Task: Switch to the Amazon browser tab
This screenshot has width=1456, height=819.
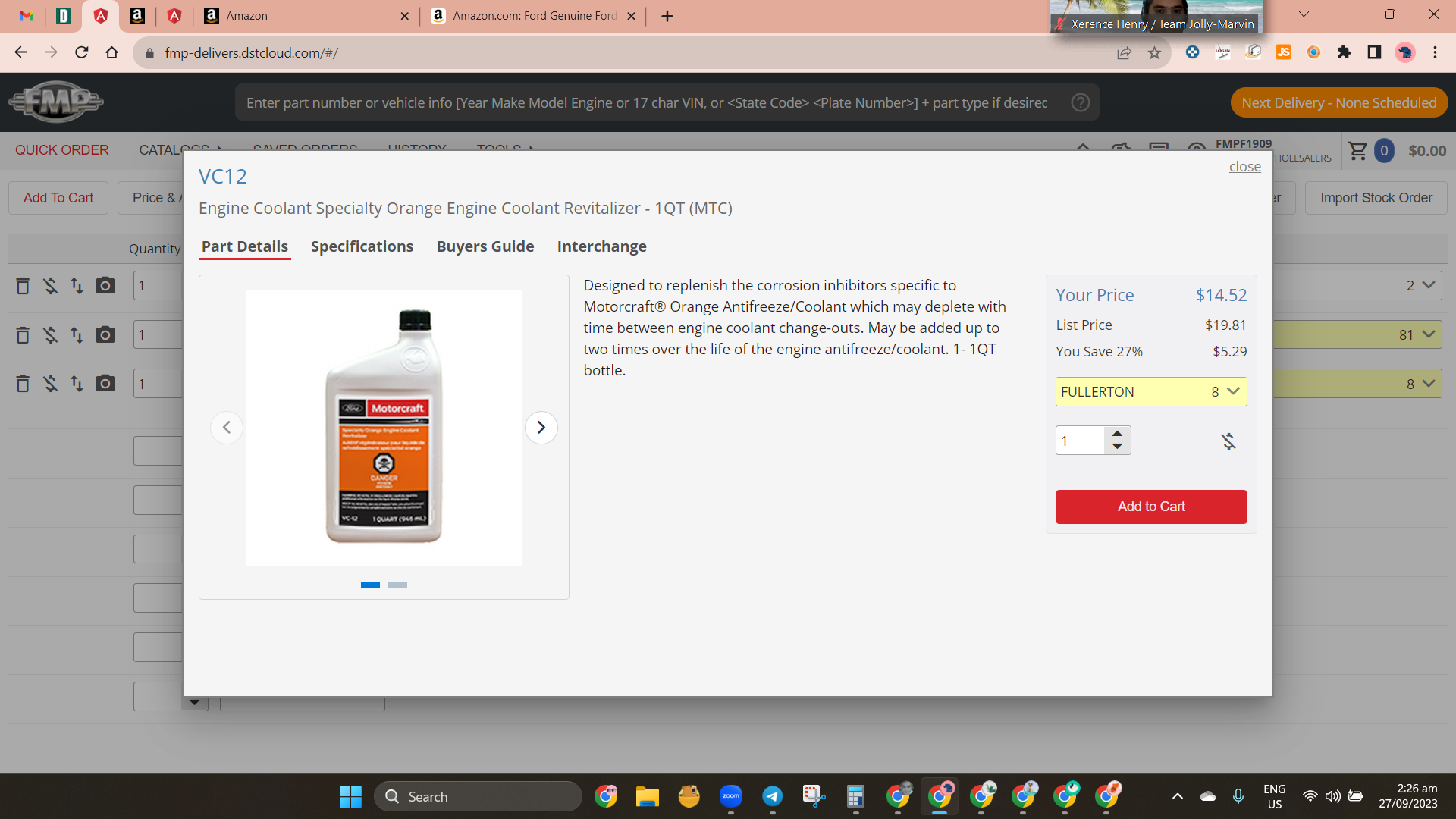Action: point(306,16)
